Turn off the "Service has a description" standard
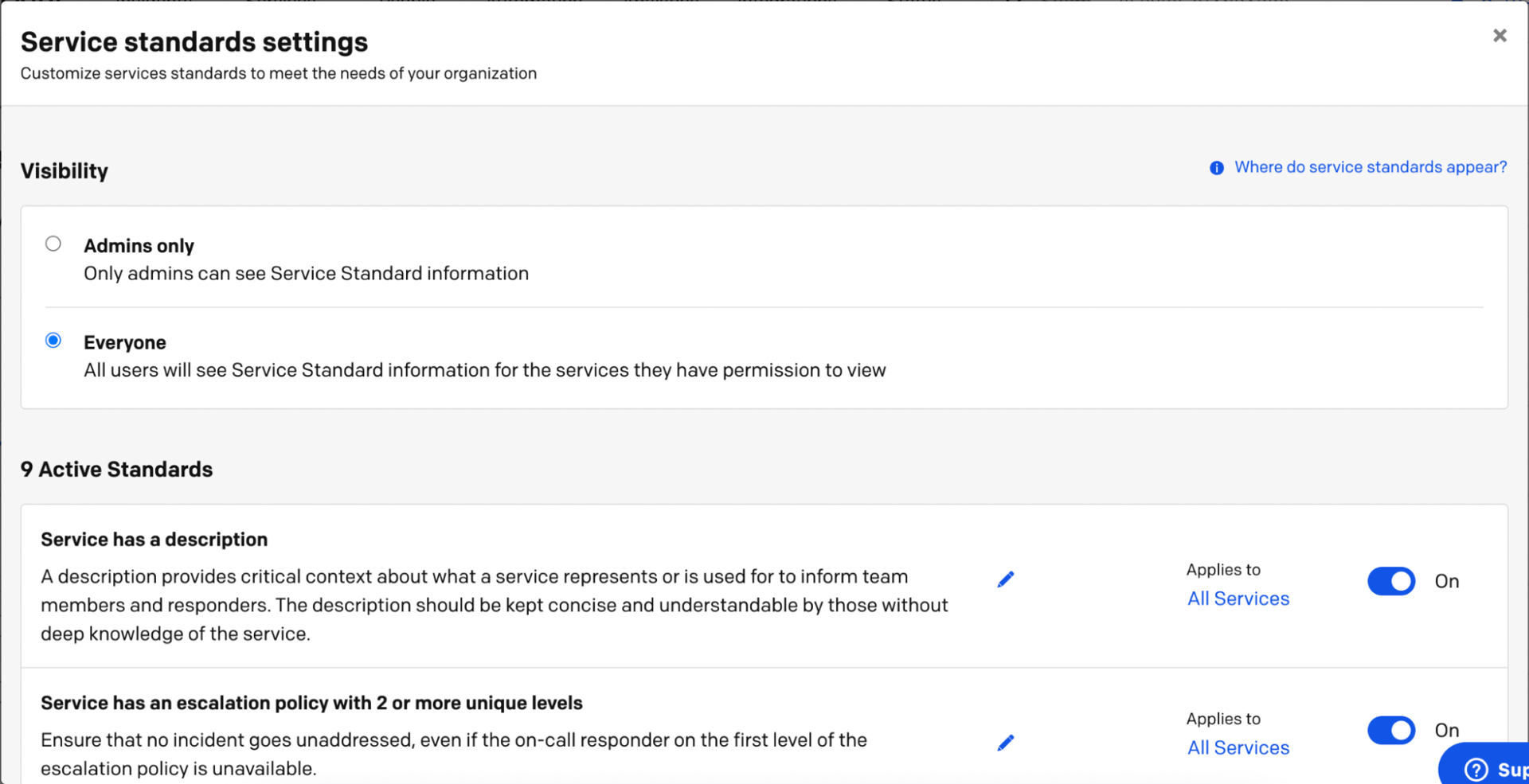 coord(1391,581)
